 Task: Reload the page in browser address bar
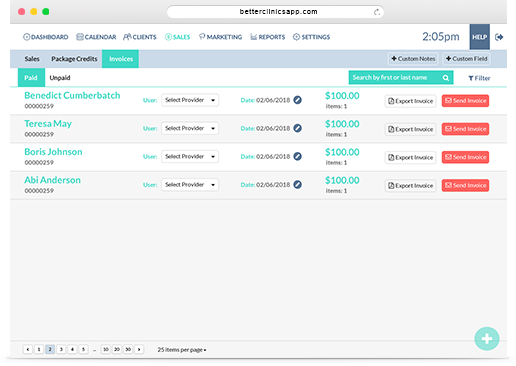(377, 12)
